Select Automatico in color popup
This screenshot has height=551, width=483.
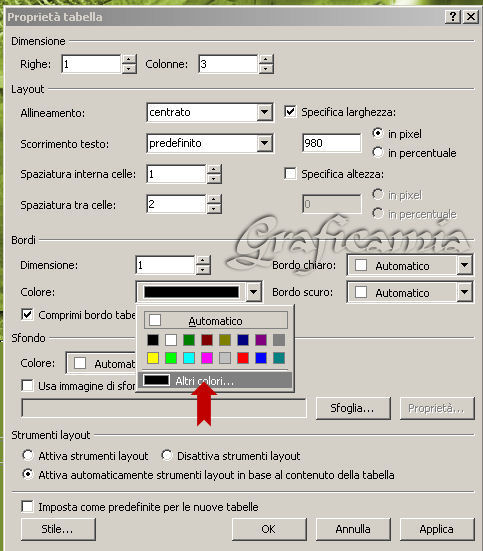point(216,320)
